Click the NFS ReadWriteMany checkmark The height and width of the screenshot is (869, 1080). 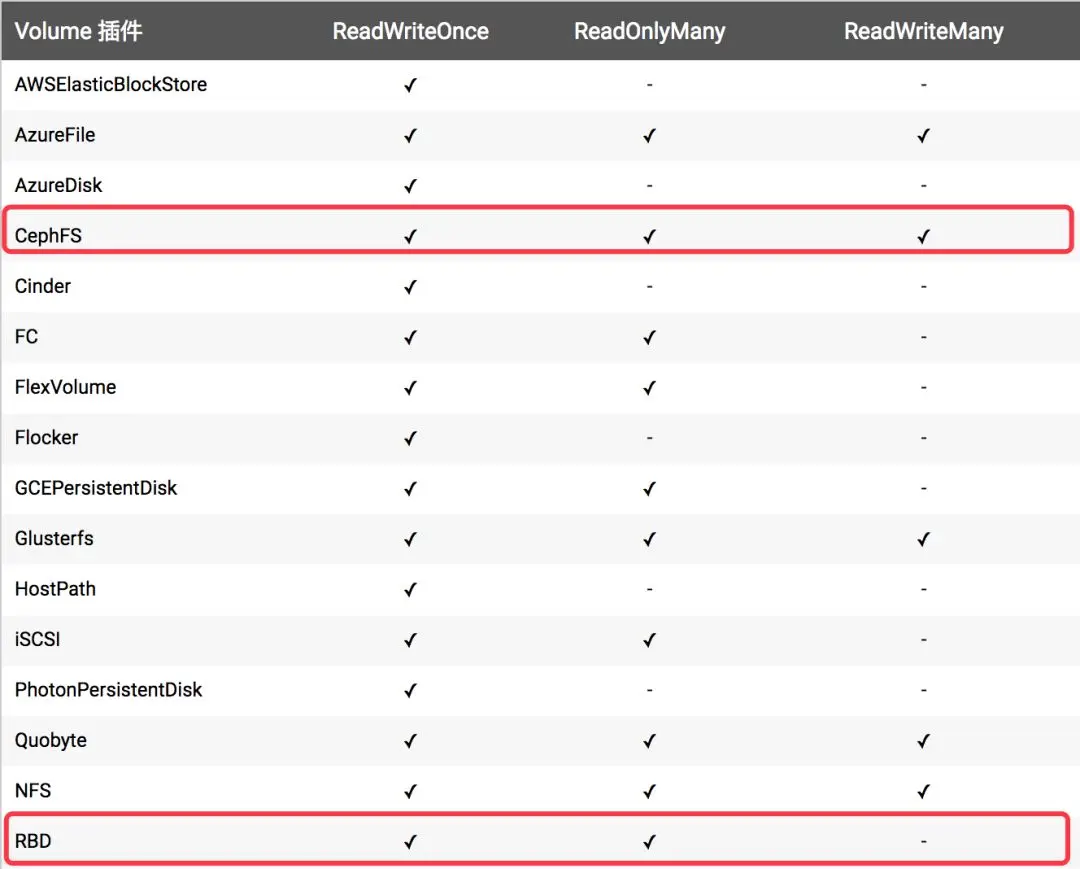(x=924, y=792)
